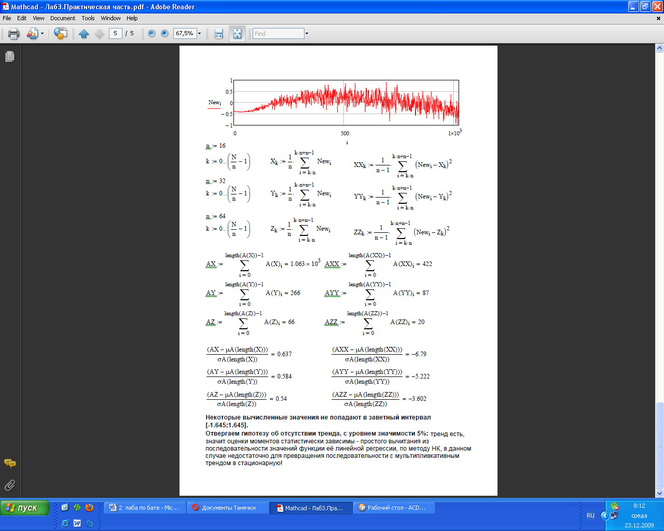Open the Edit menu

pyautogui.click(x=22, y=18)
